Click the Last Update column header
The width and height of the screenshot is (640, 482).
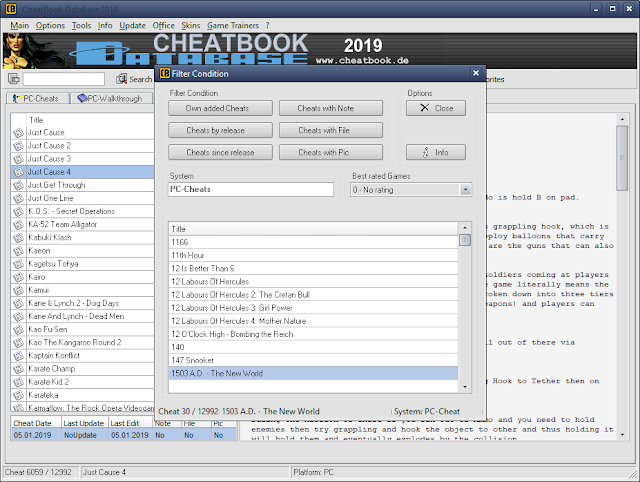[x=84, y=423]
